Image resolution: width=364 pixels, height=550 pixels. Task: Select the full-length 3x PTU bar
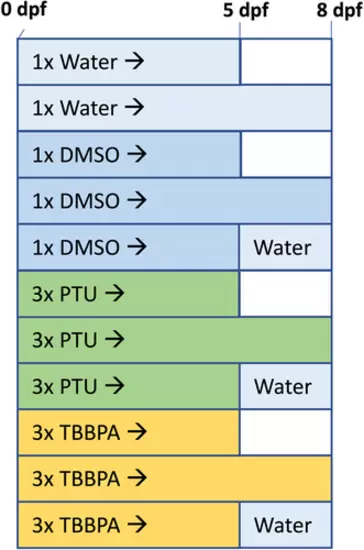click(x=175, y=340)
